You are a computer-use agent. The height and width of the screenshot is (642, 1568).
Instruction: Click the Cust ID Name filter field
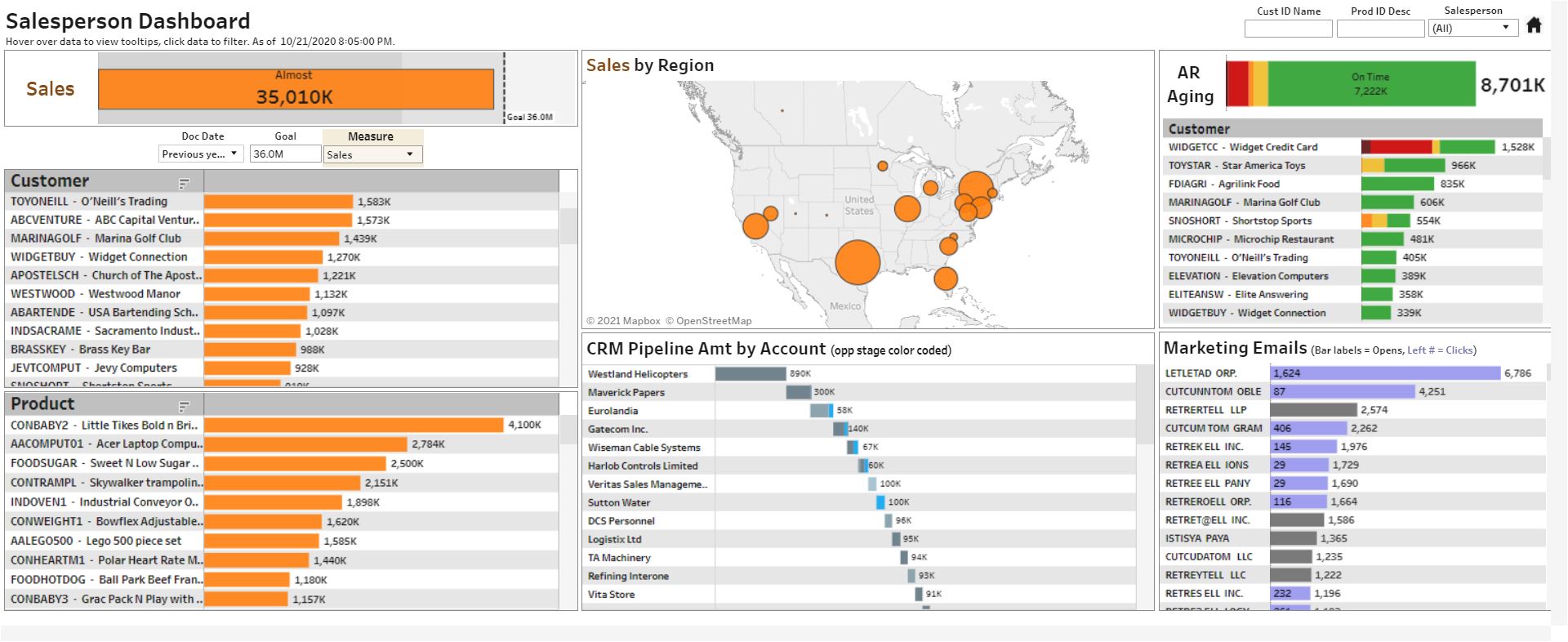(x=1288, y=29)
